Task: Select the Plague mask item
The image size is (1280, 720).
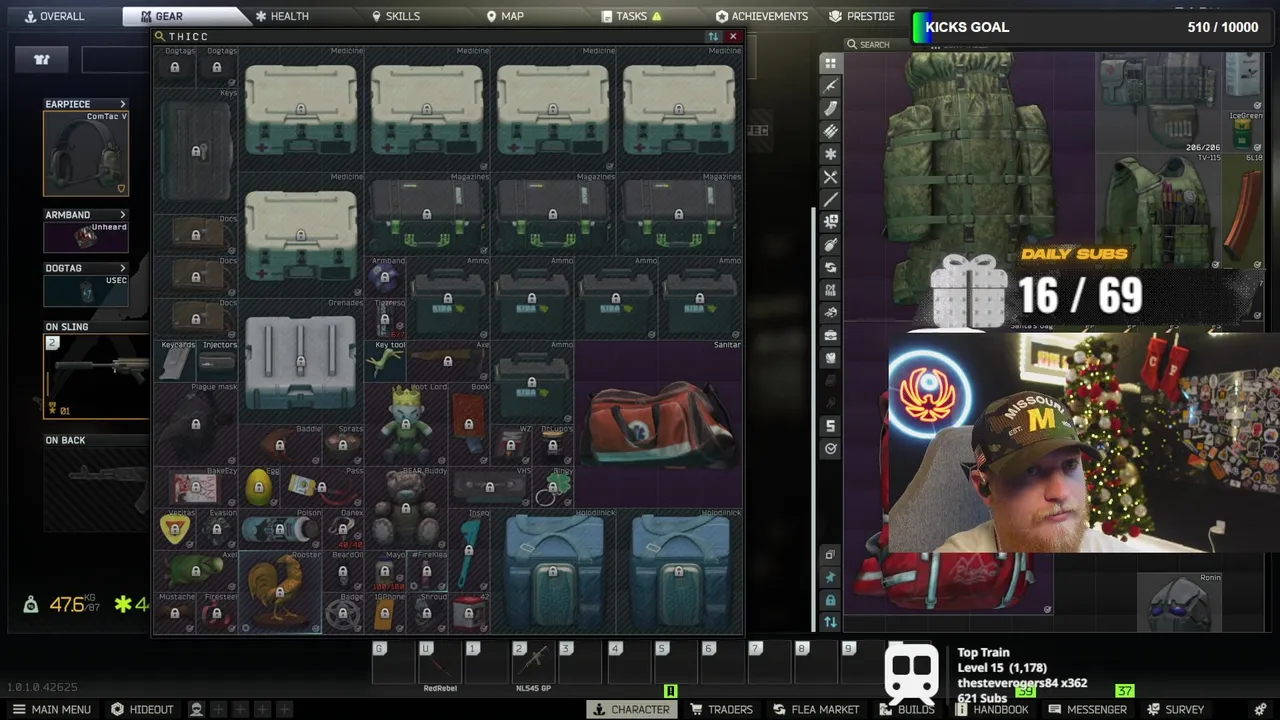Action: coord(196,424)
